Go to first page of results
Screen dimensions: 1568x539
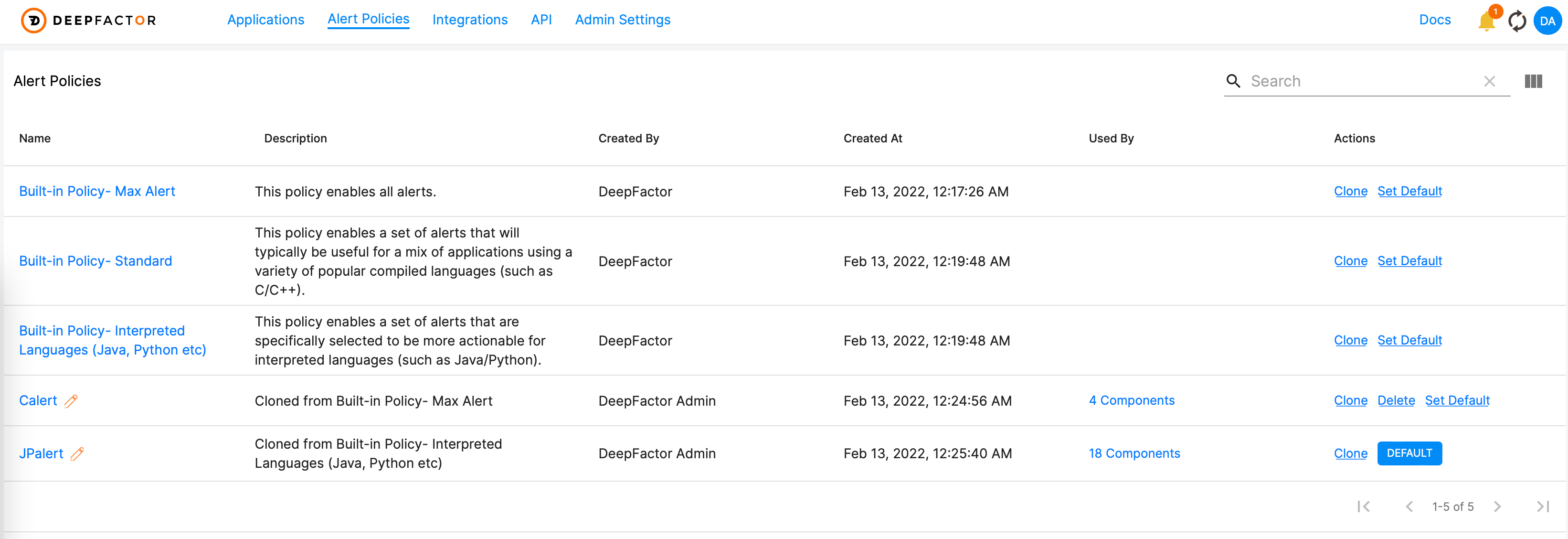tap(1364, 506)
